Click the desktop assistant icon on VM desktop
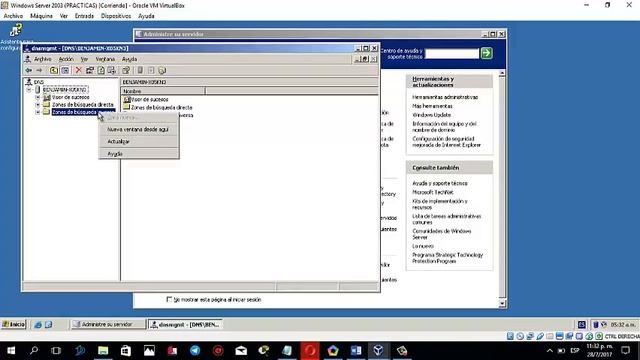This screenshot has height=360, width=640. pyautogui.click(x=16, y=30)
